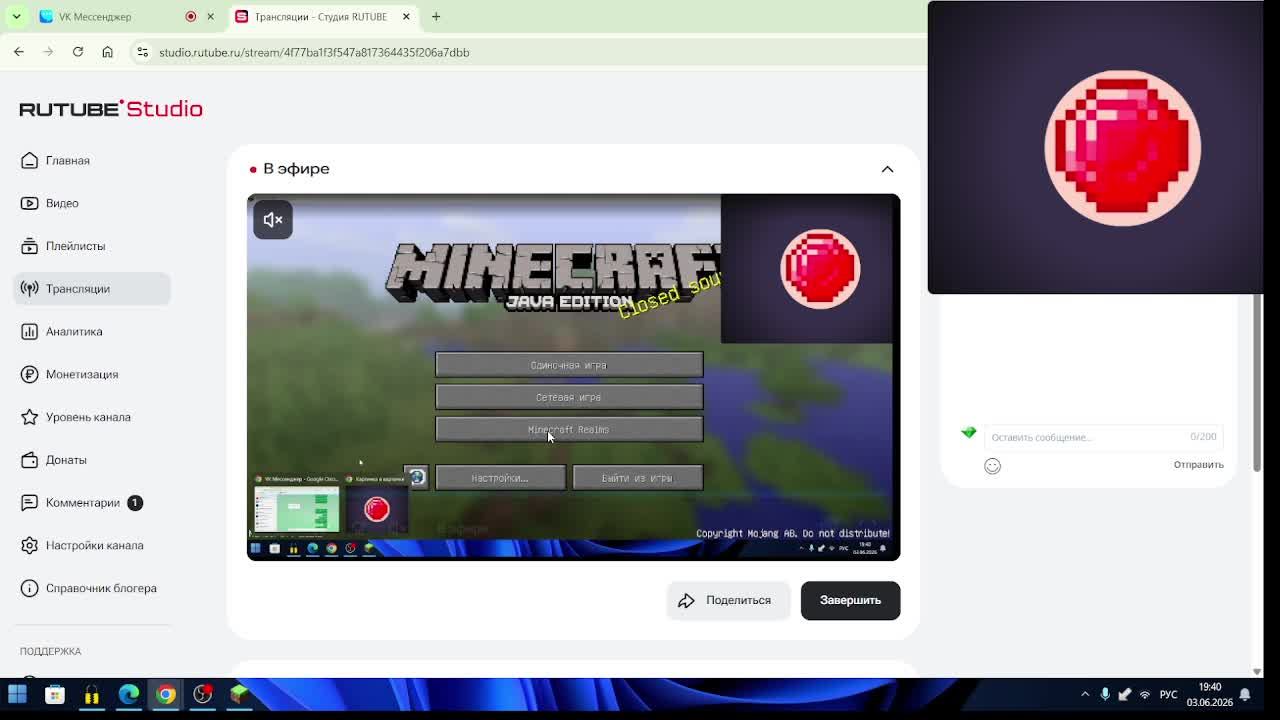Open the browser home page
This screenshot has height=720, width=1280.
pyautogui.click(x=107, y=52)
